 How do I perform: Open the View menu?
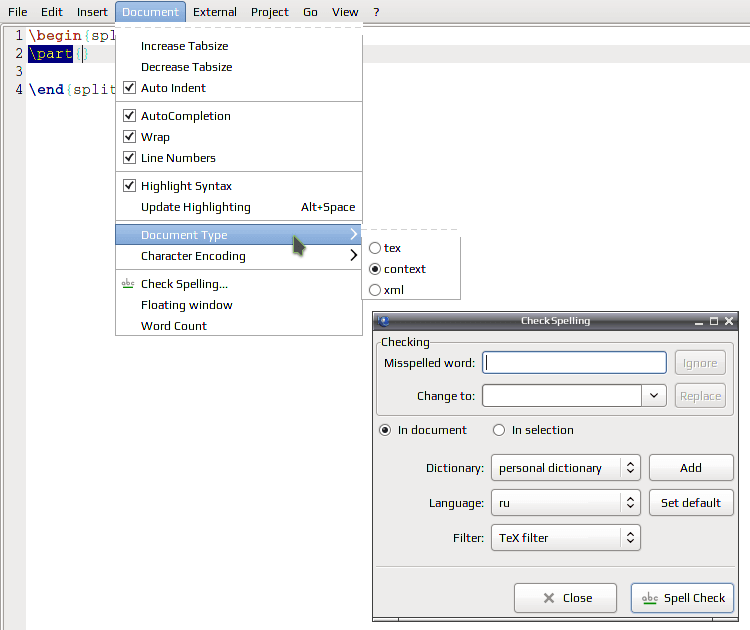pos(345,12)
